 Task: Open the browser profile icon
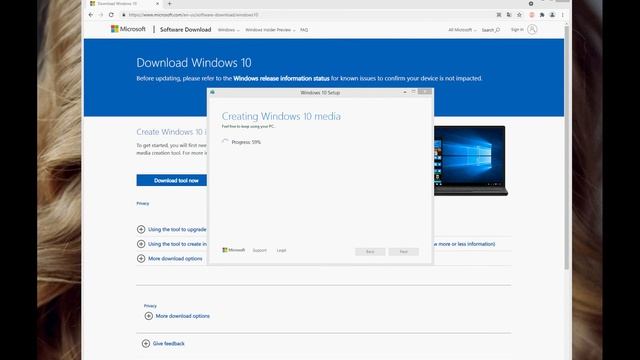point(552,15)
